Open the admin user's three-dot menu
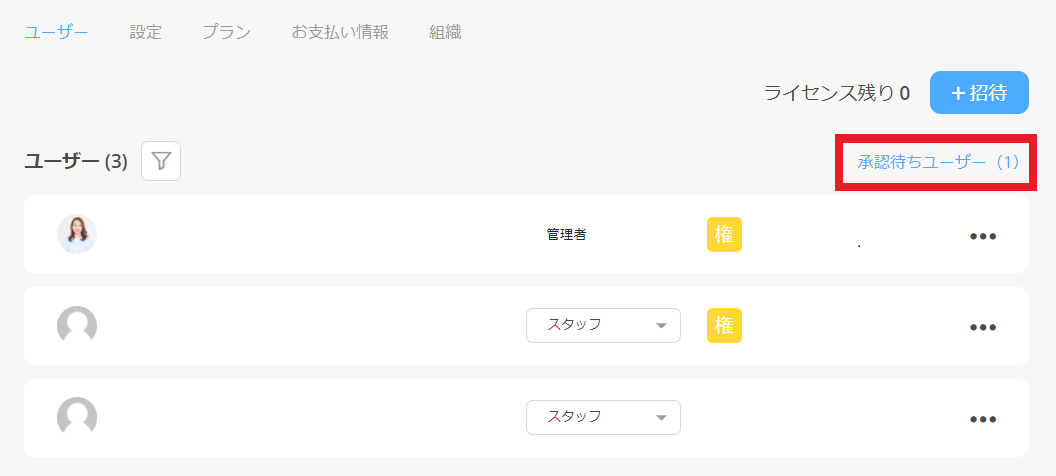Image resolution: width=1056 pixels, height=476 pixels. pyautogui.click(x=983, y=236)
